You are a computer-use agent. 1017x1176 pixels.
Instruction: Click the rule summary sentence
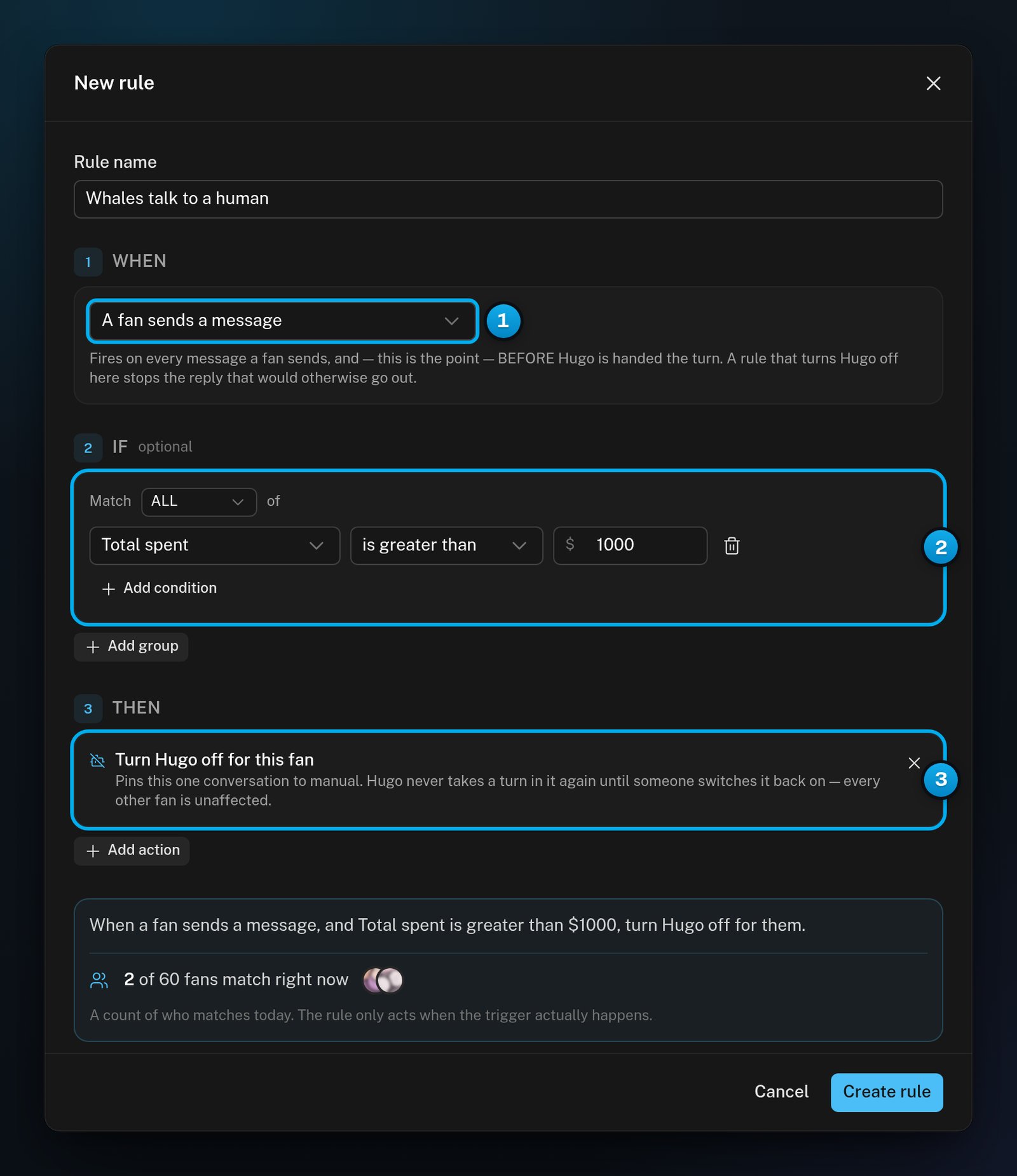pyautogui.click(x=447, y=925)
